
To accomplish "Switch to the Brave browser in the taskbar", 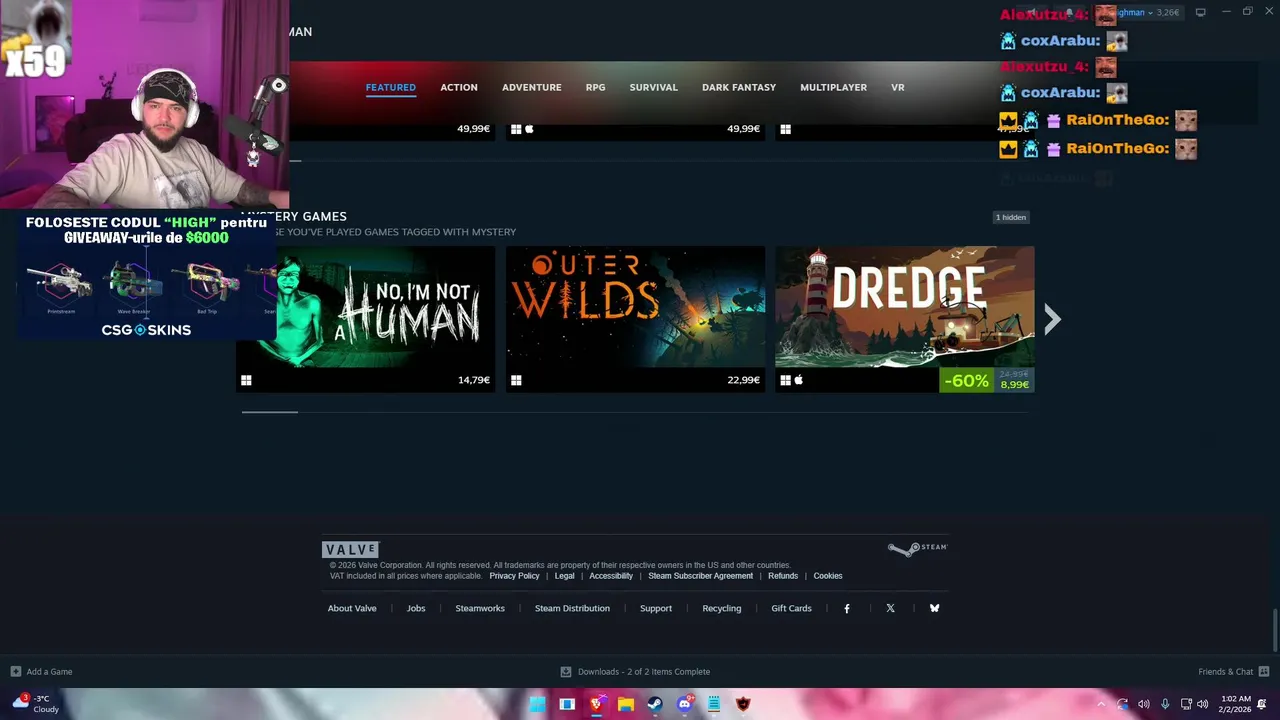I will click(x=596, y=704).
